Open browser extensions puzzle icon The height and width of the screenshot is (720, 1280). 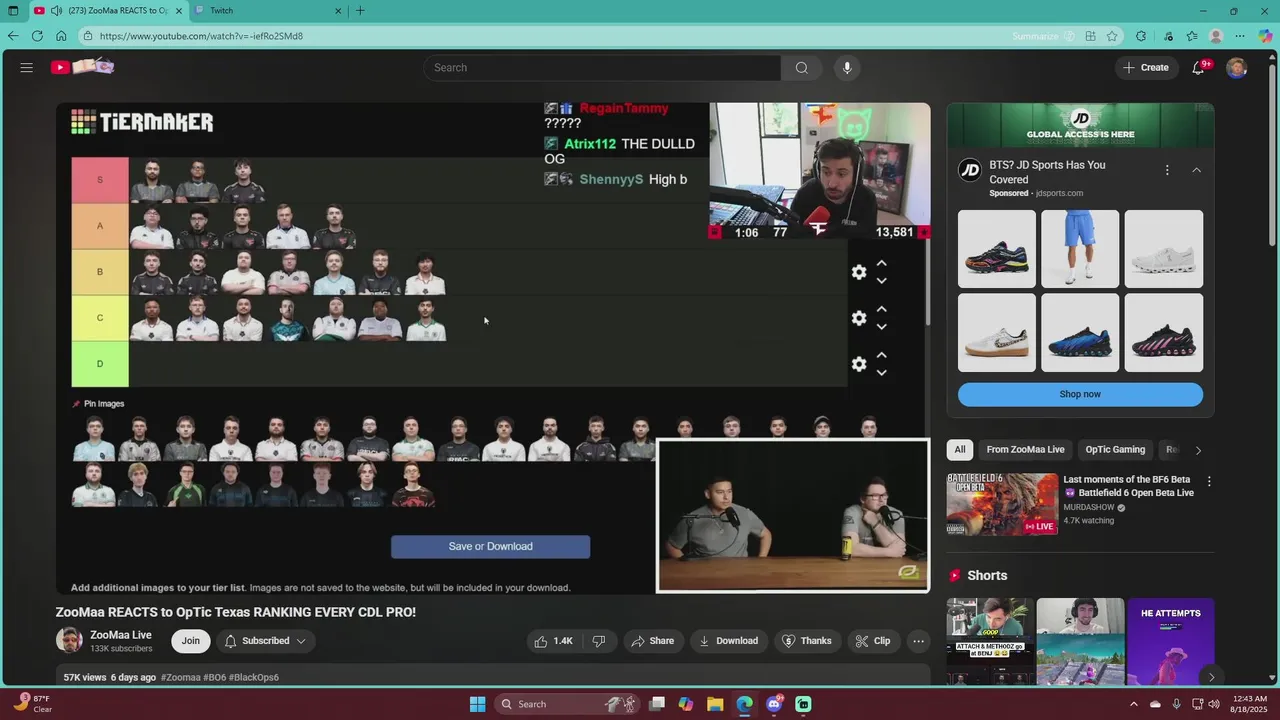coord(1141,36)
